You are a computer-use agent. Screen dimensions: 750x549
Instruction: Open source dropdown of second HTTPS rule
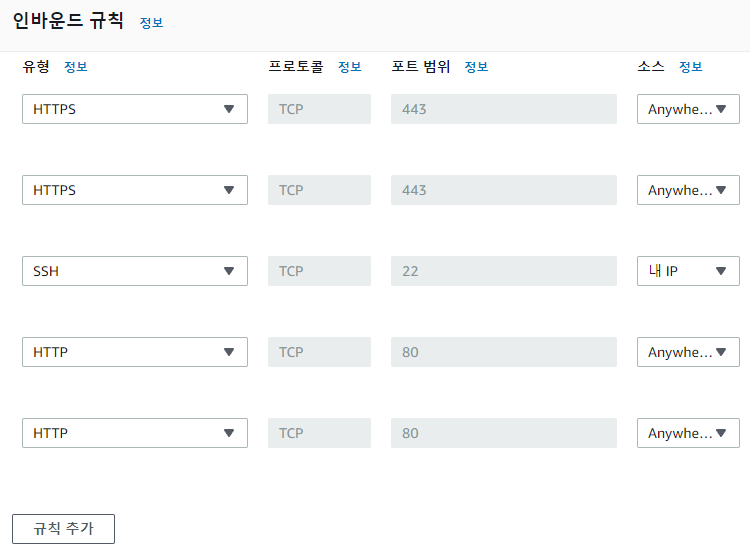click(x=688, y=190)
